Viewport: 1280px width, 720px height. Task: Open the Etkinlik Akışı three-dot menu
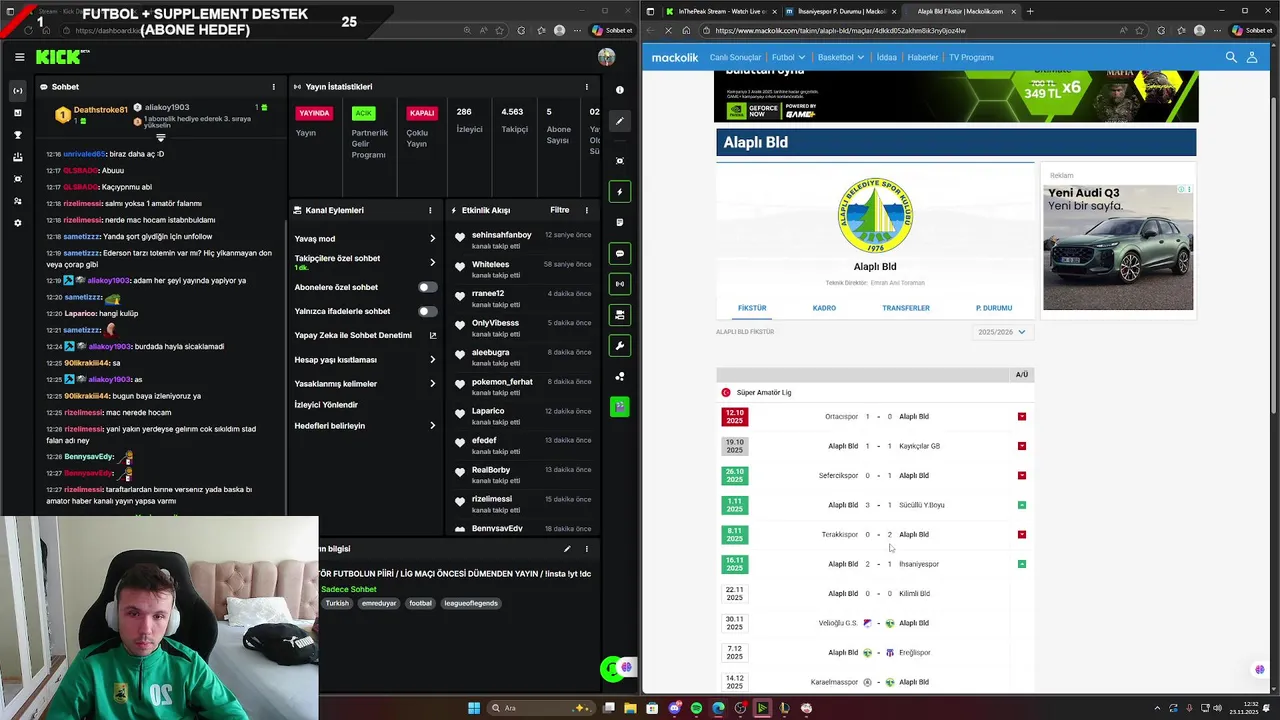tap(587, 210)
